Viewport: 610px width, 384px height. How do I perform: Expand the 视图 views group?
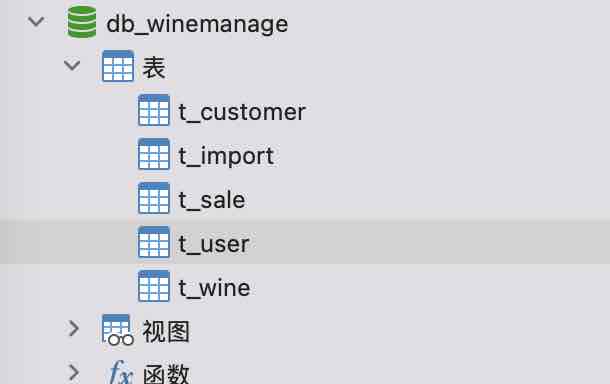(x=74, y=328)
